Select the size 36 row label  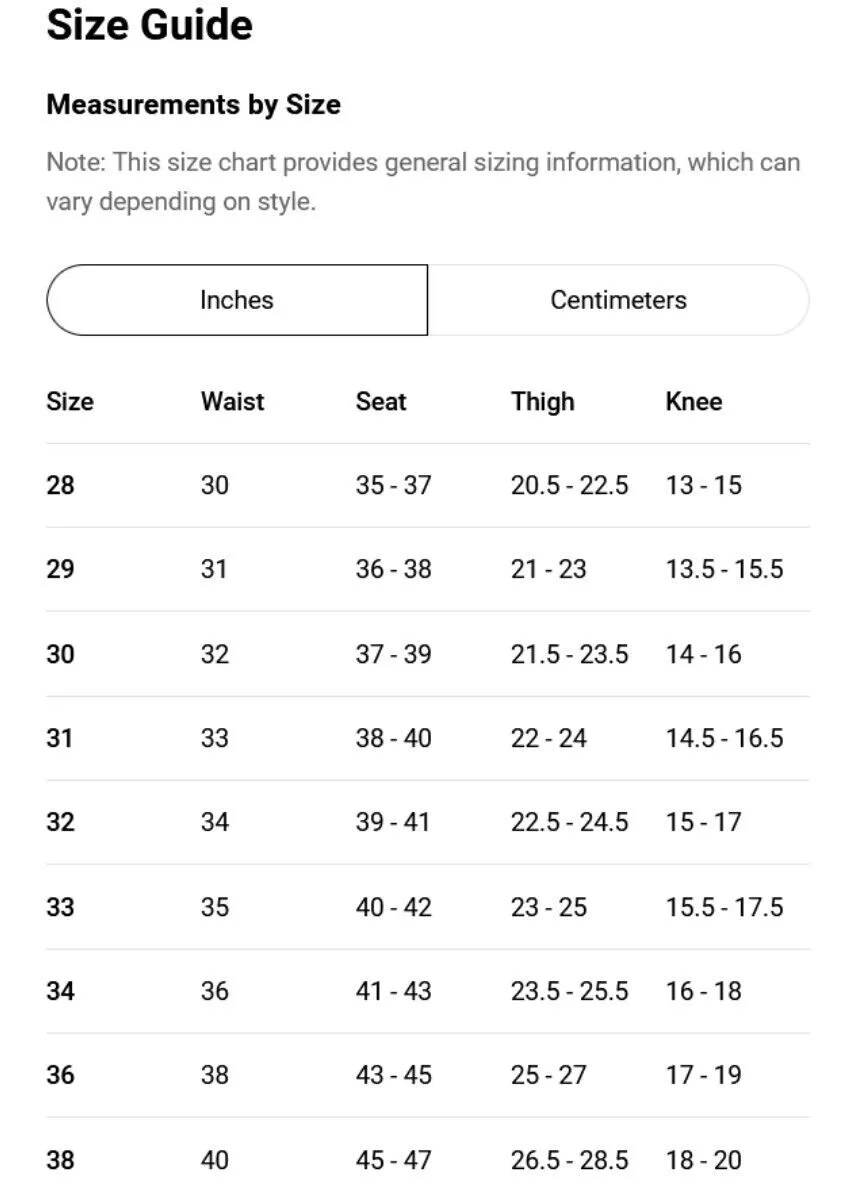point(61,1075)
